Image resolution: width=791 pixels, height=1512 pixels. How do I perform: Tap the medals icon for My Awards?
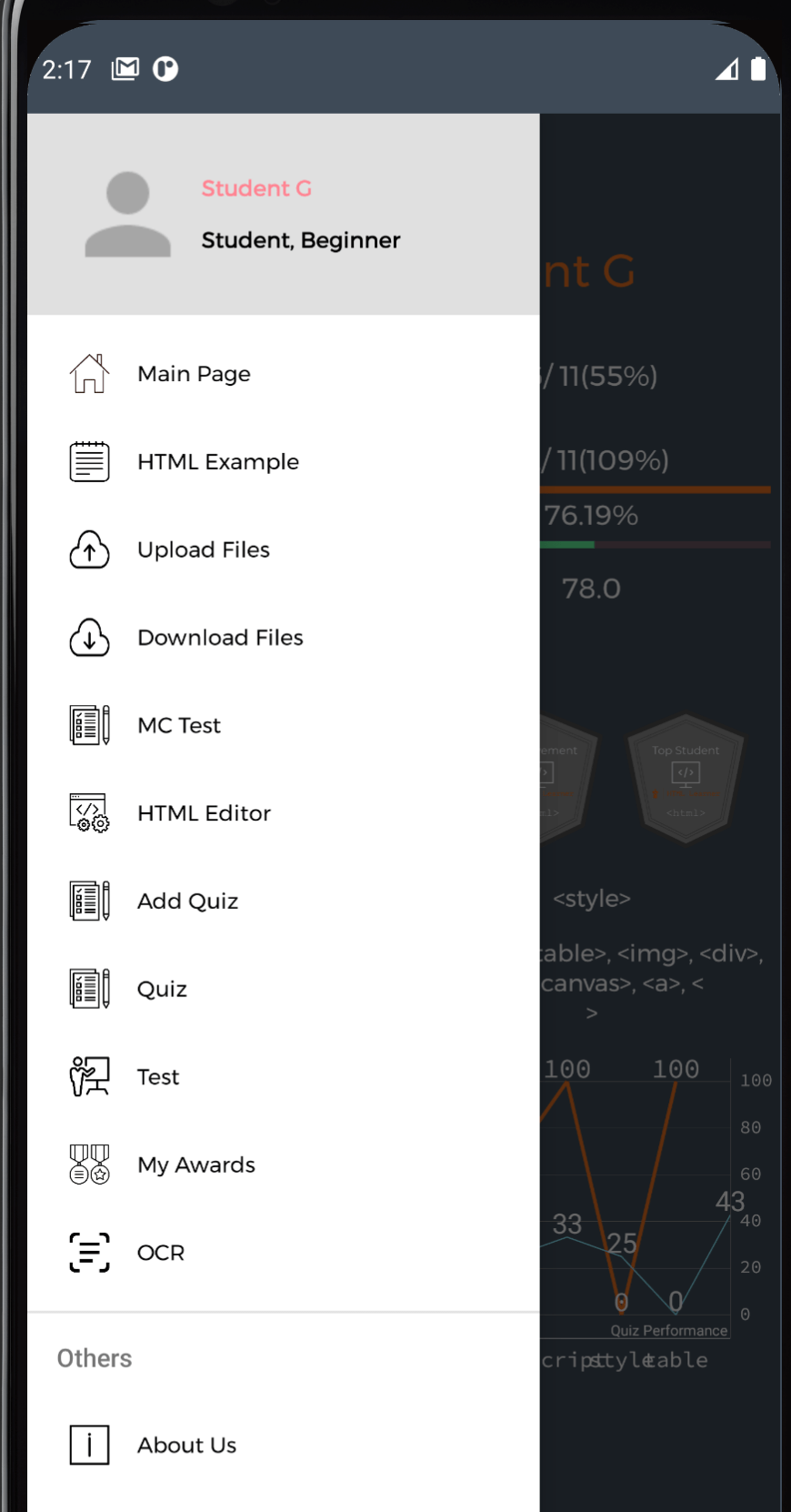coord(89,1164)
